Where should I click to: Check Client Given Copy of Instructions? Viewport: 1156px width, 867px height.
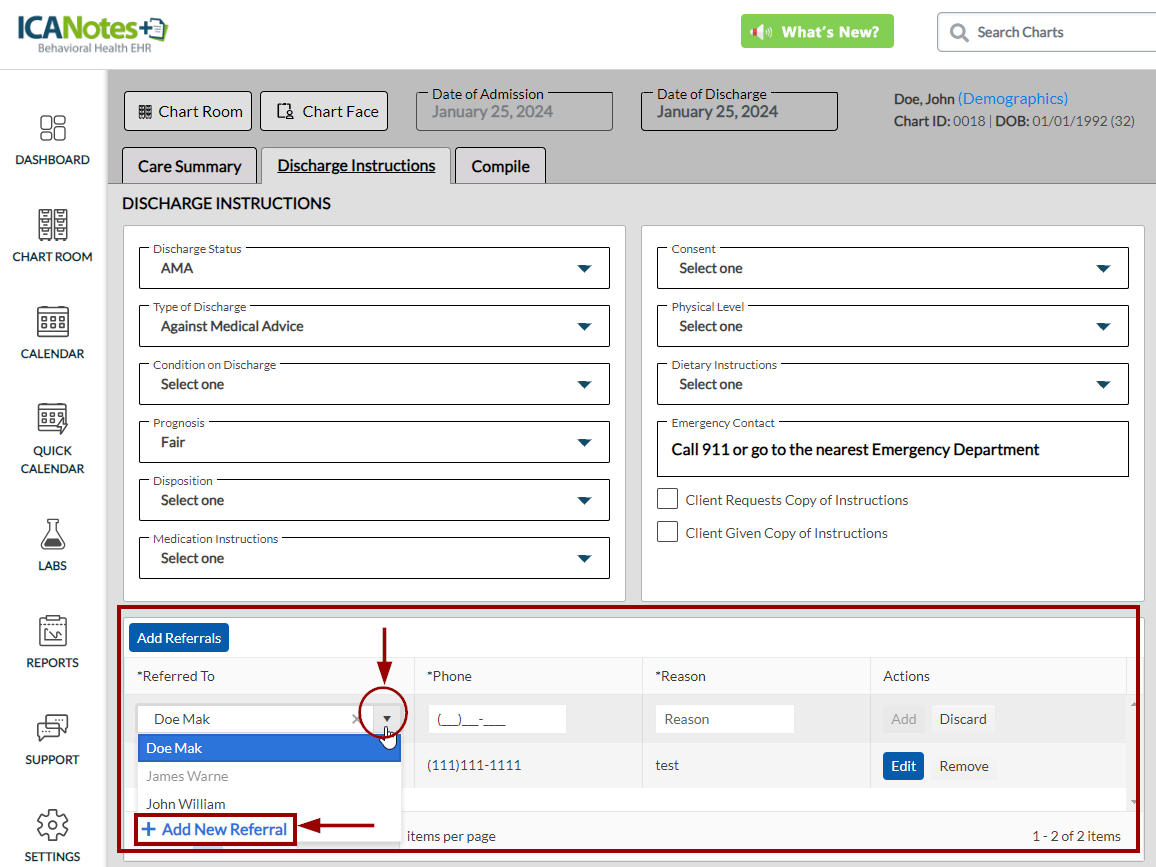pos(667,532)
